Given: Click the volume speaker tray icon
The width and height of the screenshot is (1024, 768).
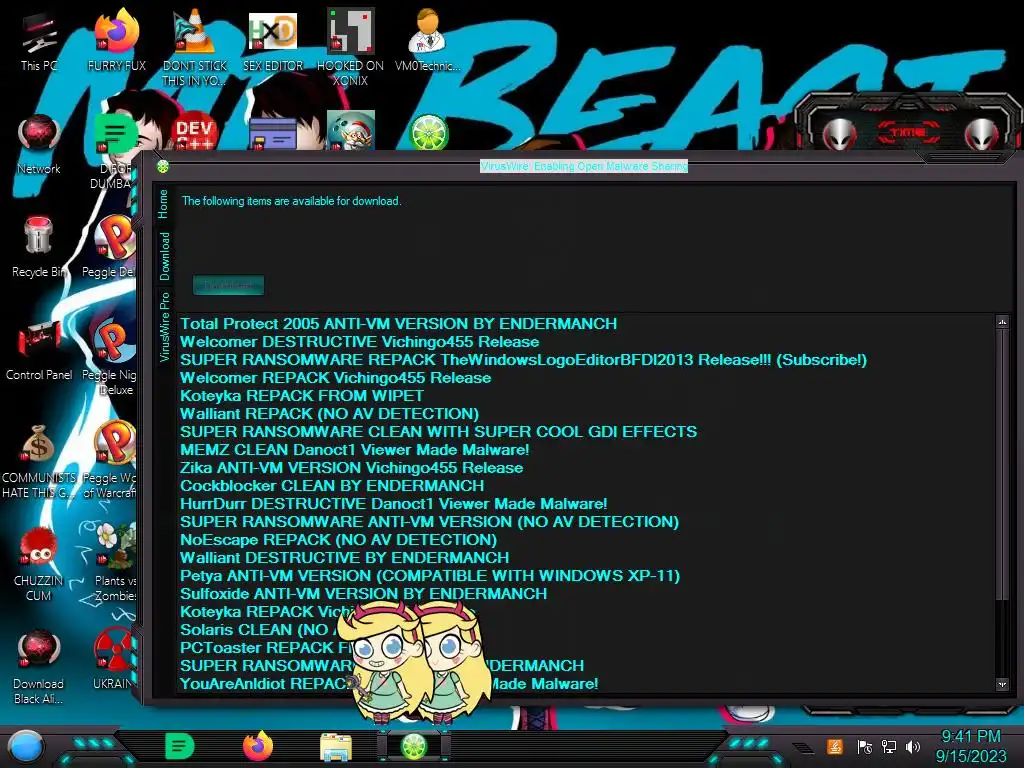Looking at the screenshot, I should click(913, 746).
